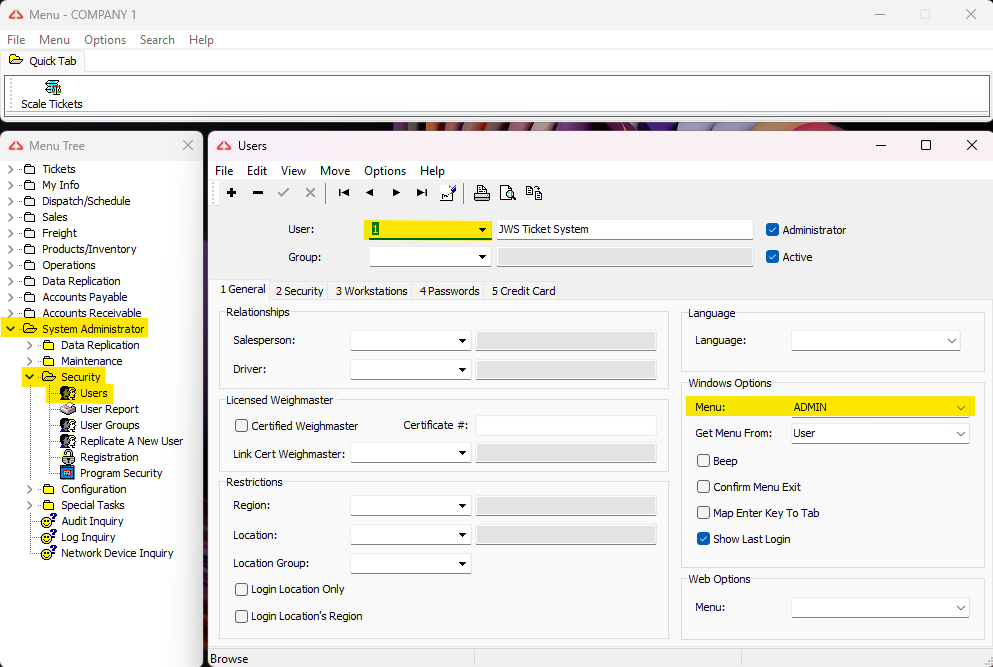Open Network Device Inquiry item
The image size is (993, 667).
pyautogui.click(x=117, y=553)
